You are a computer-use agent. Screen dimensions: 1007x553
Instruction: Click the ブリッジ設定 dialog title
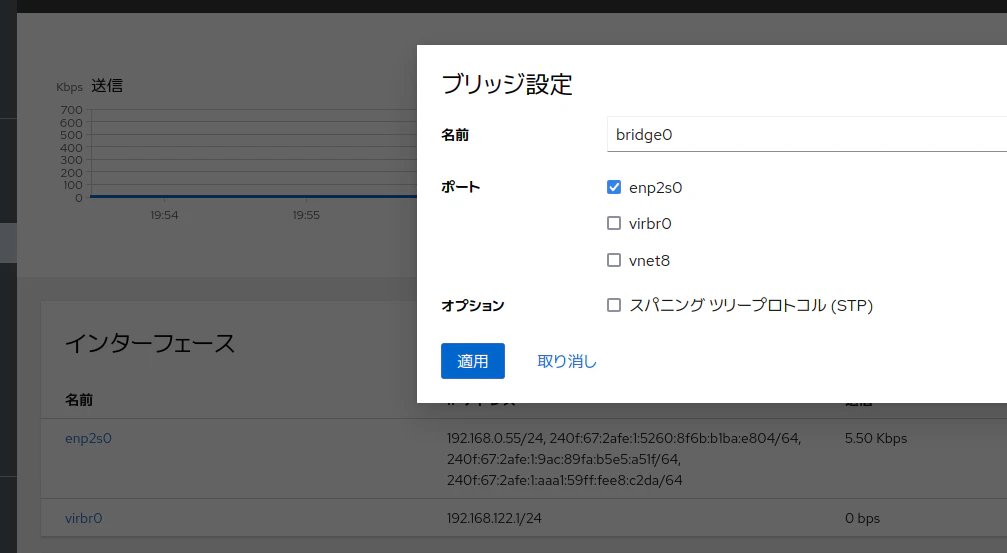pos(507,84)
